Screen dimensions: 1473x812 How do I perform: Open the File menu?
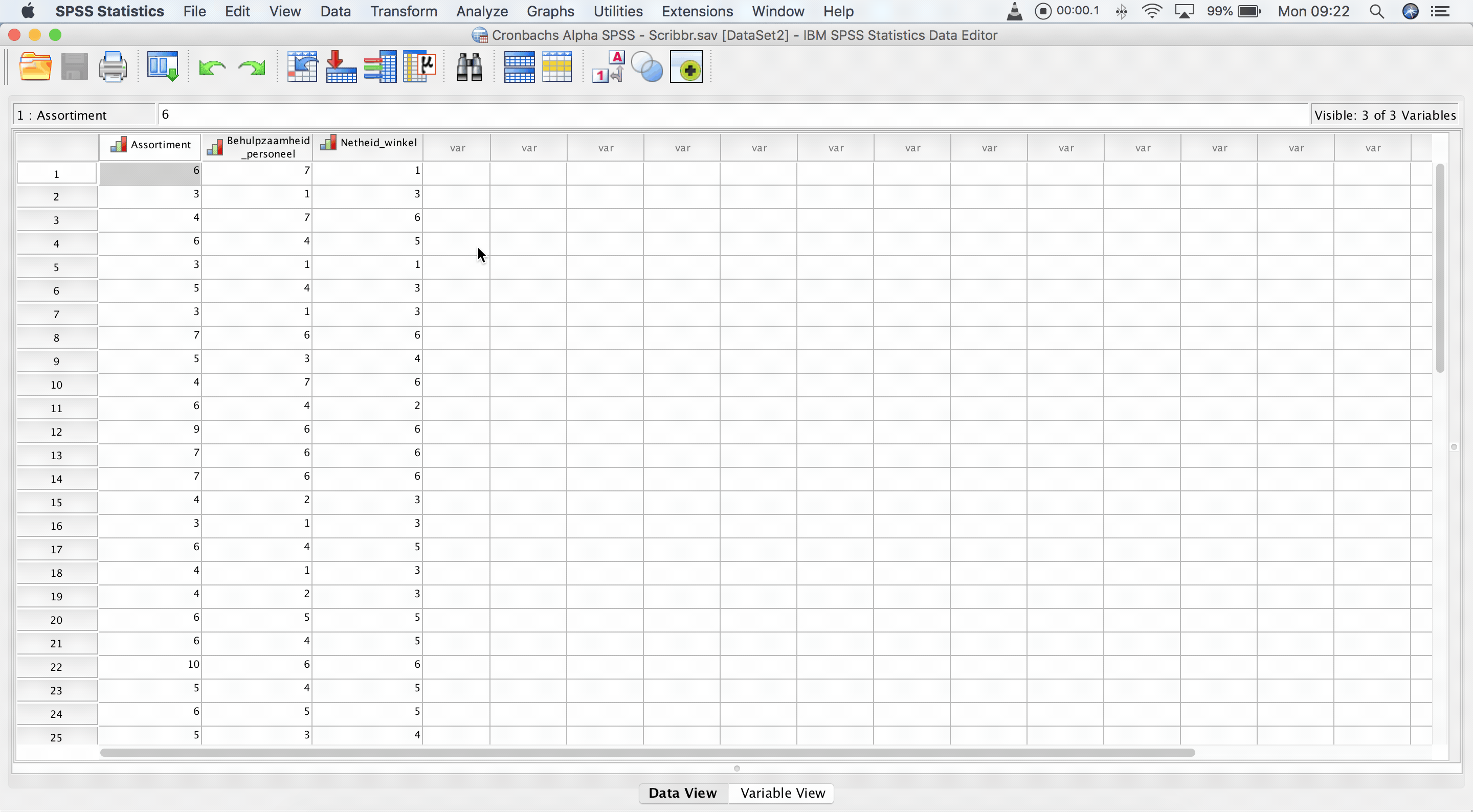[194, 11]
